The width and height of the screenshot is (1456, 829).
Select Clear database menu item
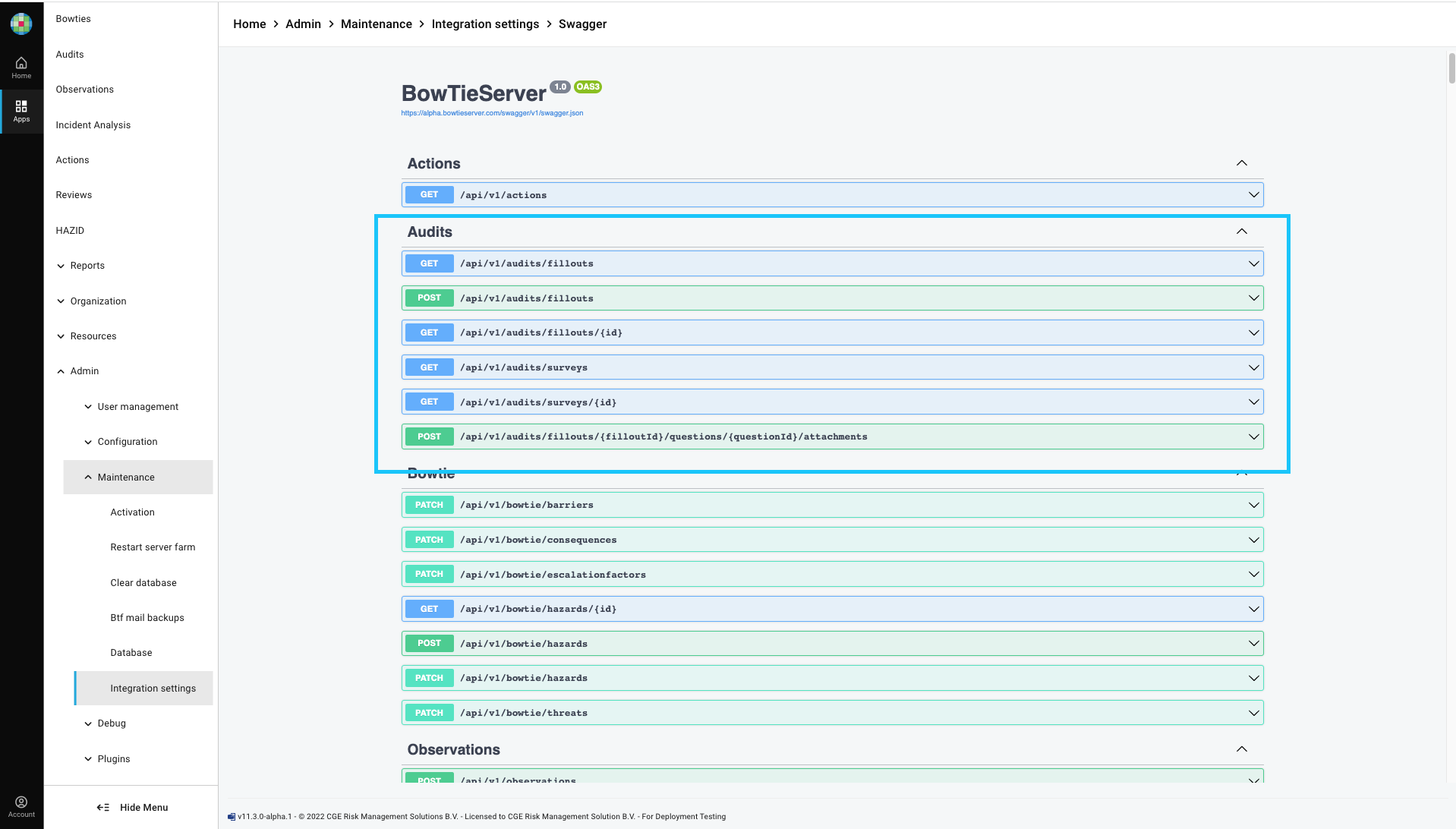(143, 583)
